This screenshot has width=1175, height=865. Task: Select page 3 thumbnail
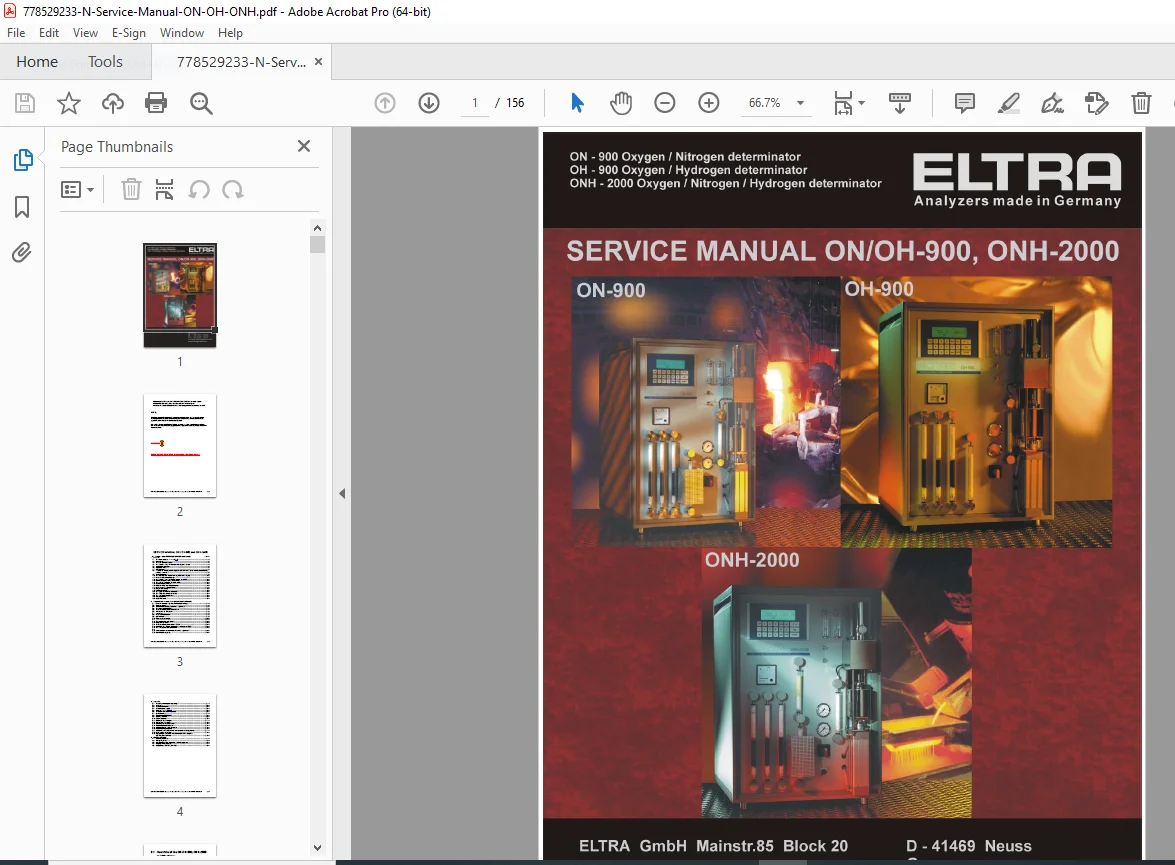coord(180,595)
